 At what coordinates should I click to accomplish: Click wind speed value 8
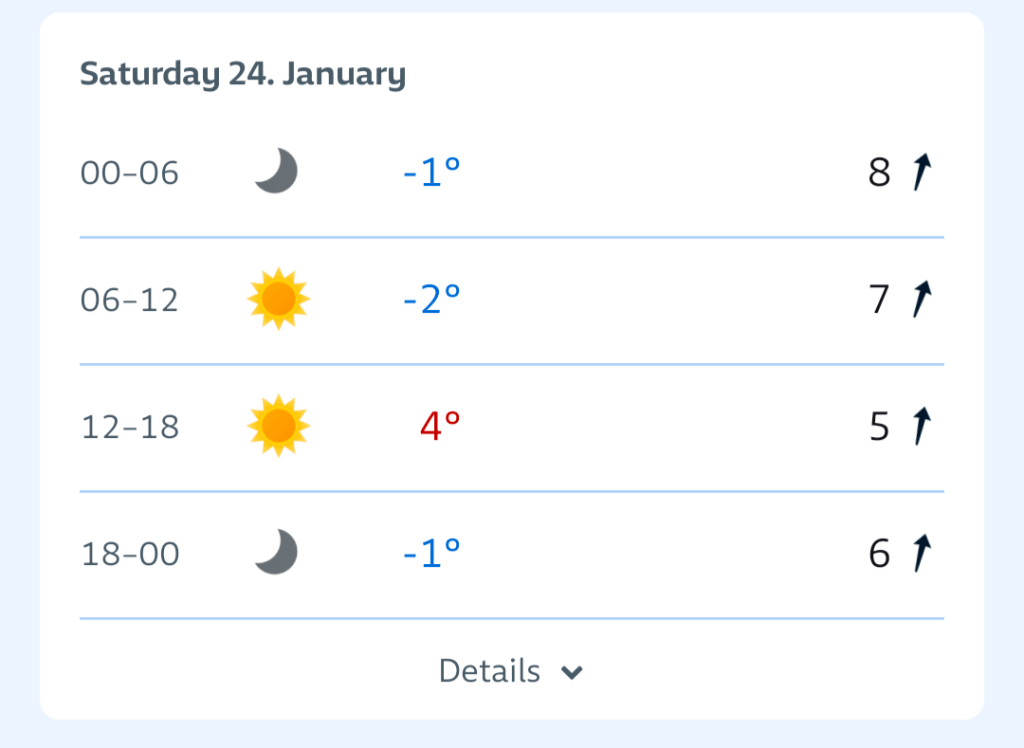879,173
